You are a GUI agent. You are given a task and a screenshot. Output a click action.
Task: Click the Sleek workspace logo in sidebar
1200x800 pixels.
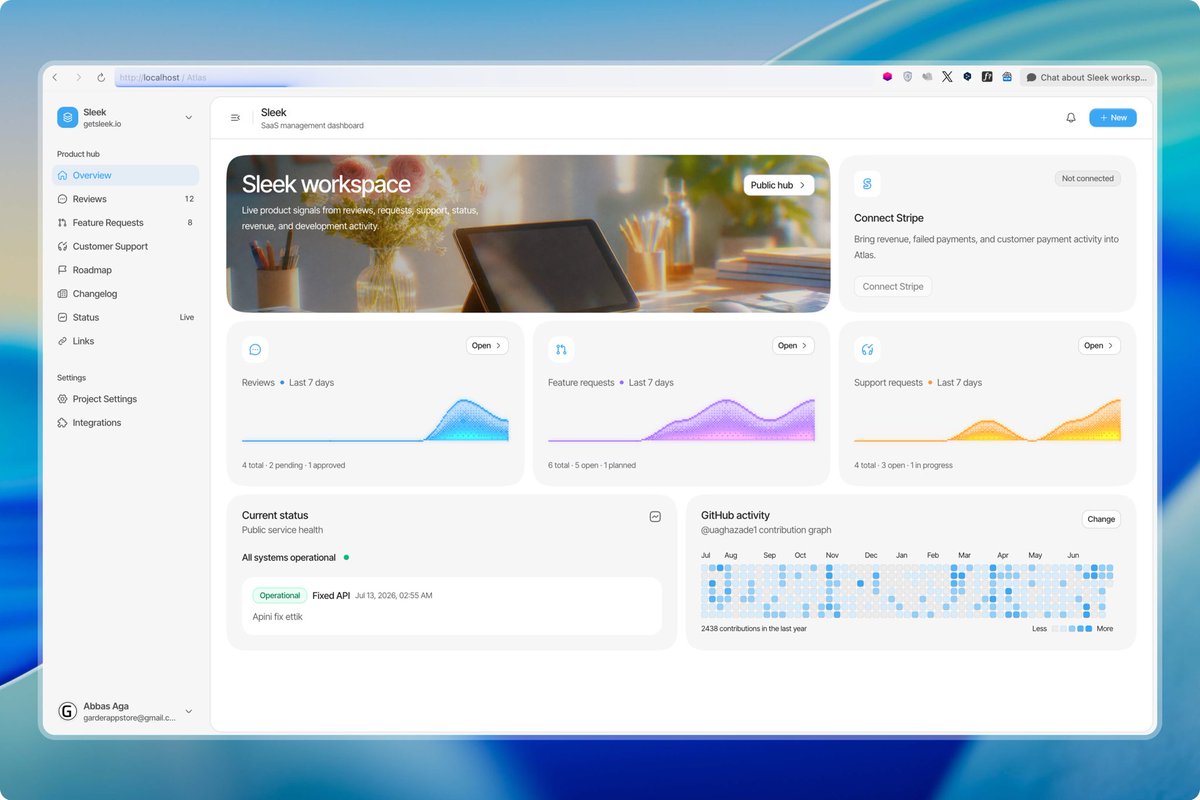click(x=67, y=117)
